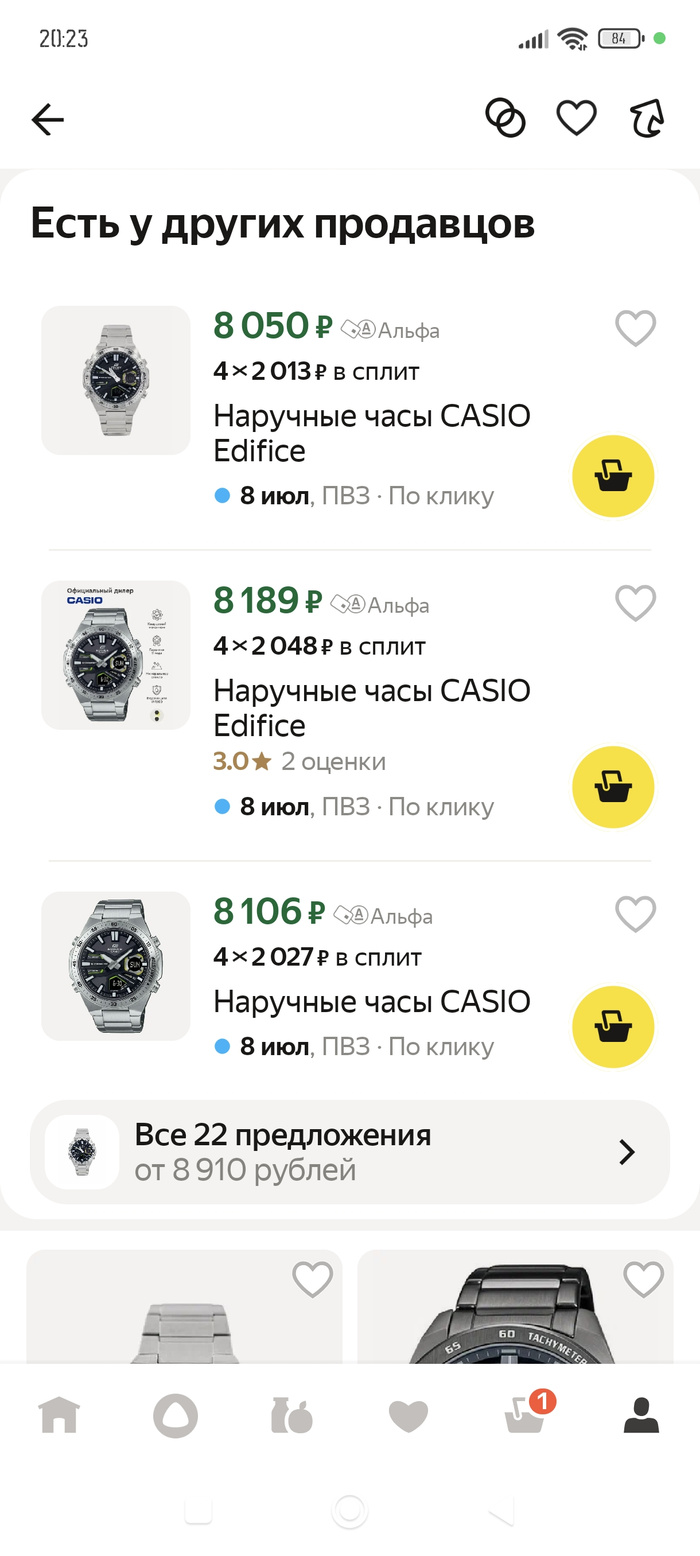Open the 3.0 star, 2 ratings review link
Viewport: 700px width, 1556px height.
pyautogui.click(x=299, y=762)
